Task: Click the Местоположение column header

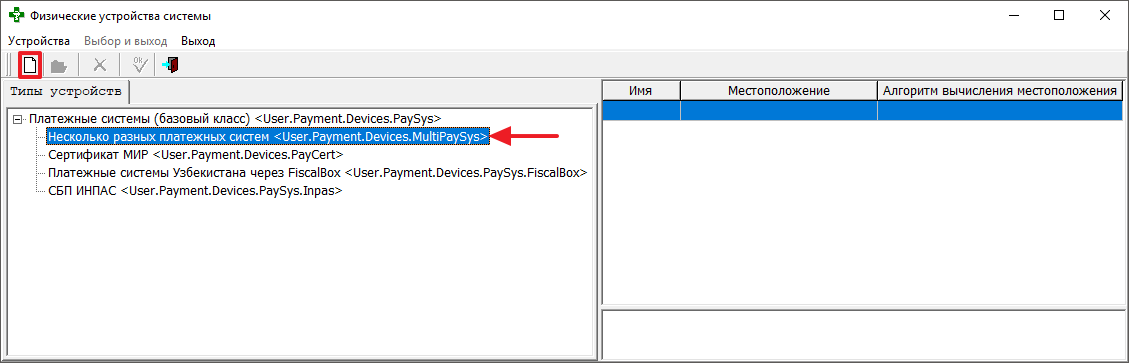Action: (x=778, y=91)
